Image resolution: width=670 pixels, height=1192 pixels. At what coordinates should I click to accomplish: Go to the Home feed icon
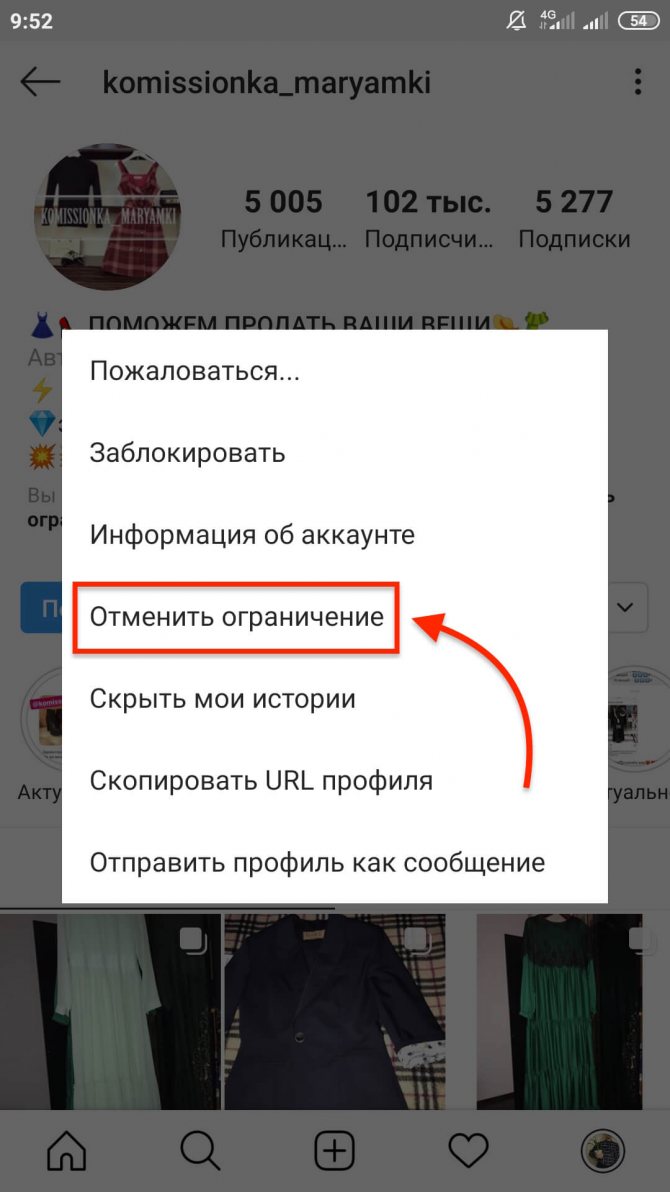point(67,1150)
